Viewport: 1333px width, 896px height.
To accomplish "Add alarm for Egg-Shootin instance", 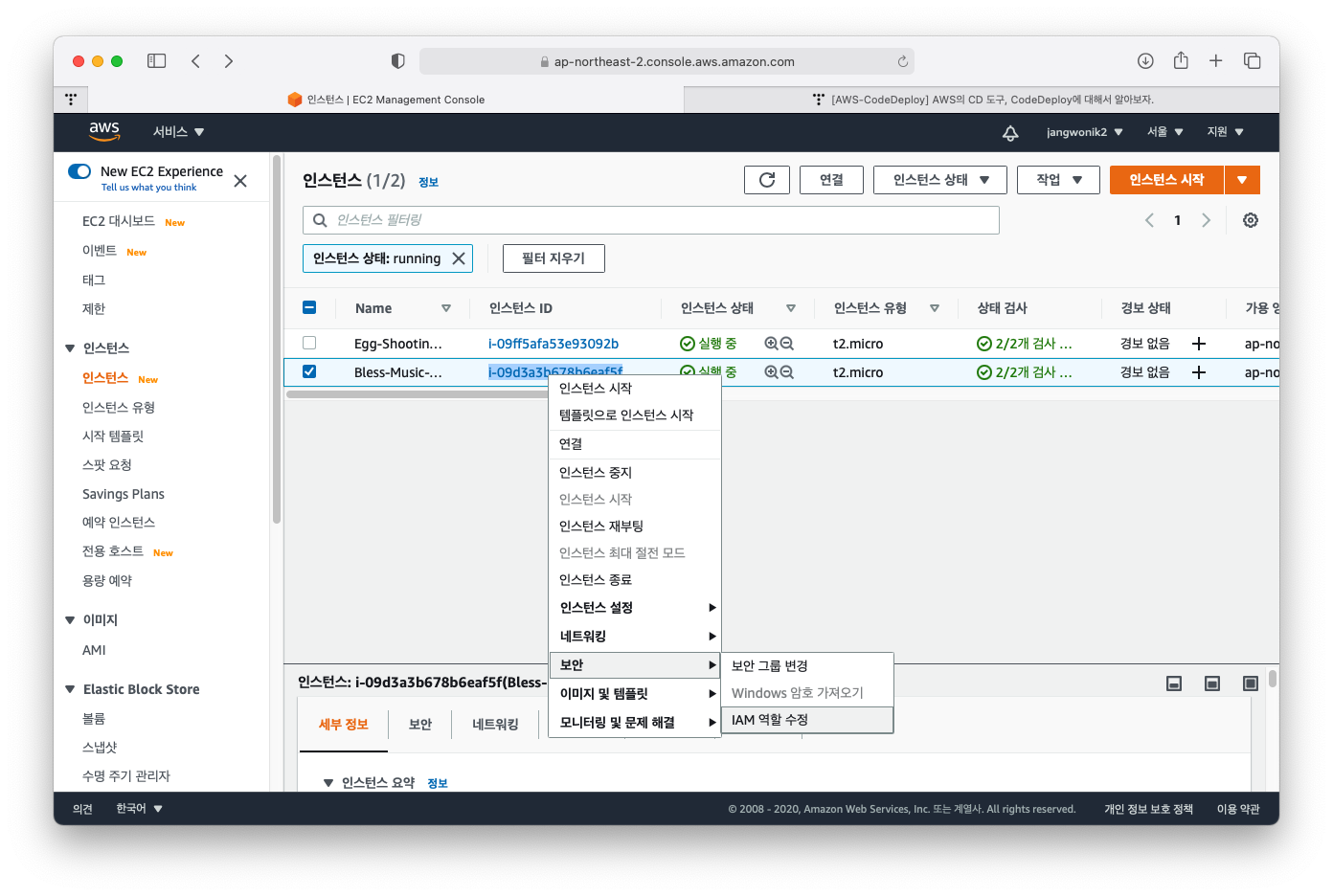I will pyautogui.click(x=1199, y=344).
